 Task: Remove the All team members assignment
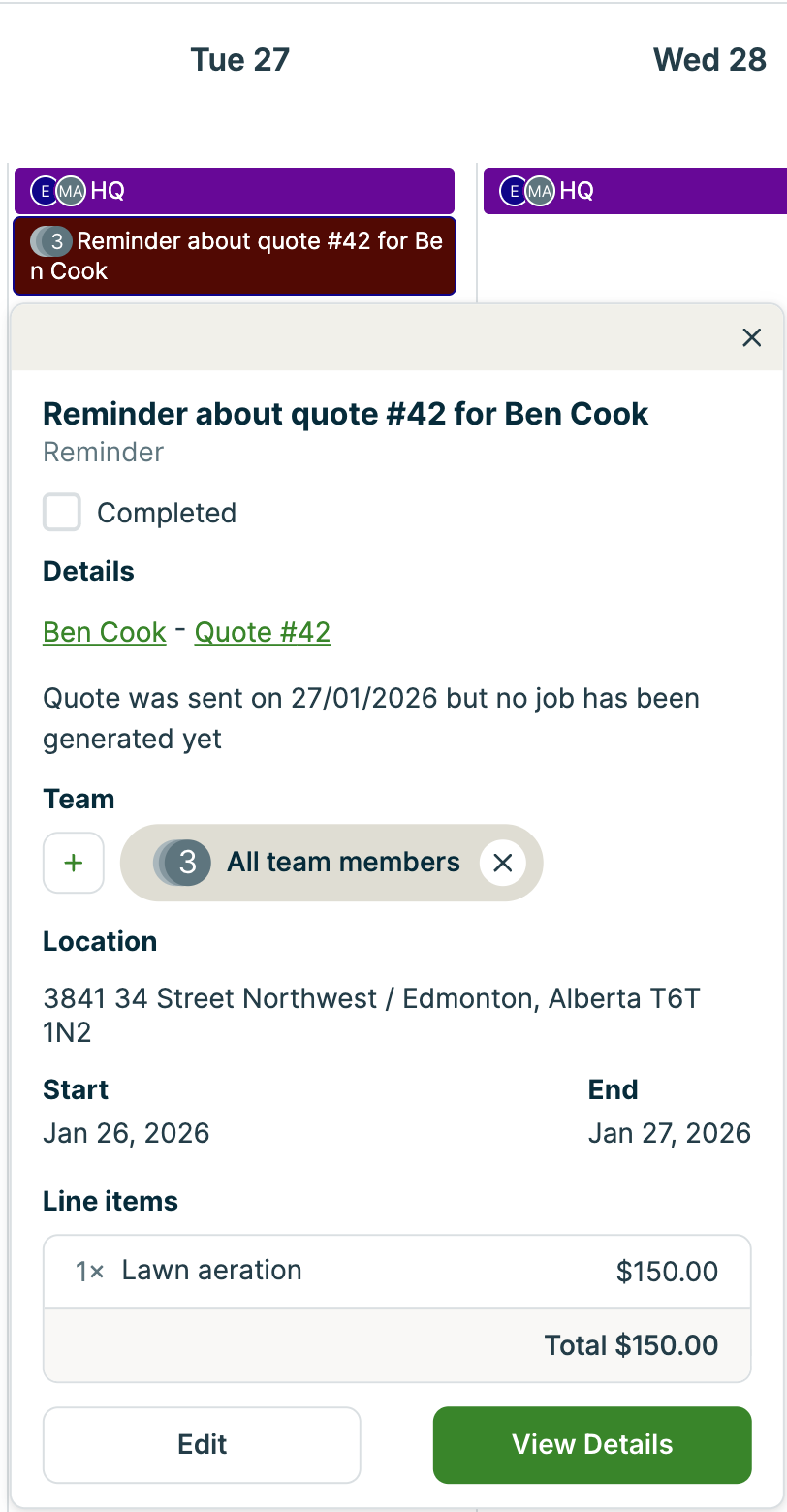point(502,863)
